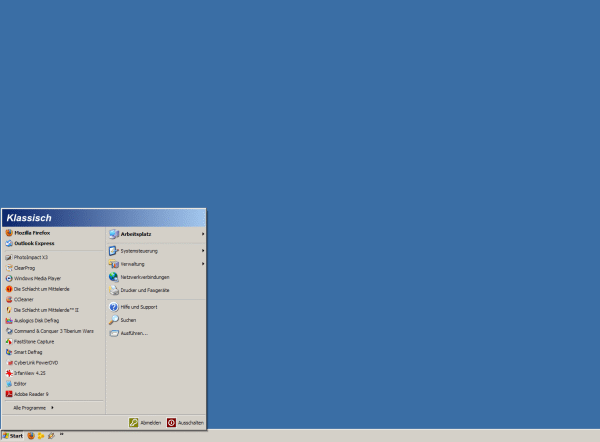600x442 pixels.
Task: Expand the Alle Programme submenu
Action: [33, 408]
